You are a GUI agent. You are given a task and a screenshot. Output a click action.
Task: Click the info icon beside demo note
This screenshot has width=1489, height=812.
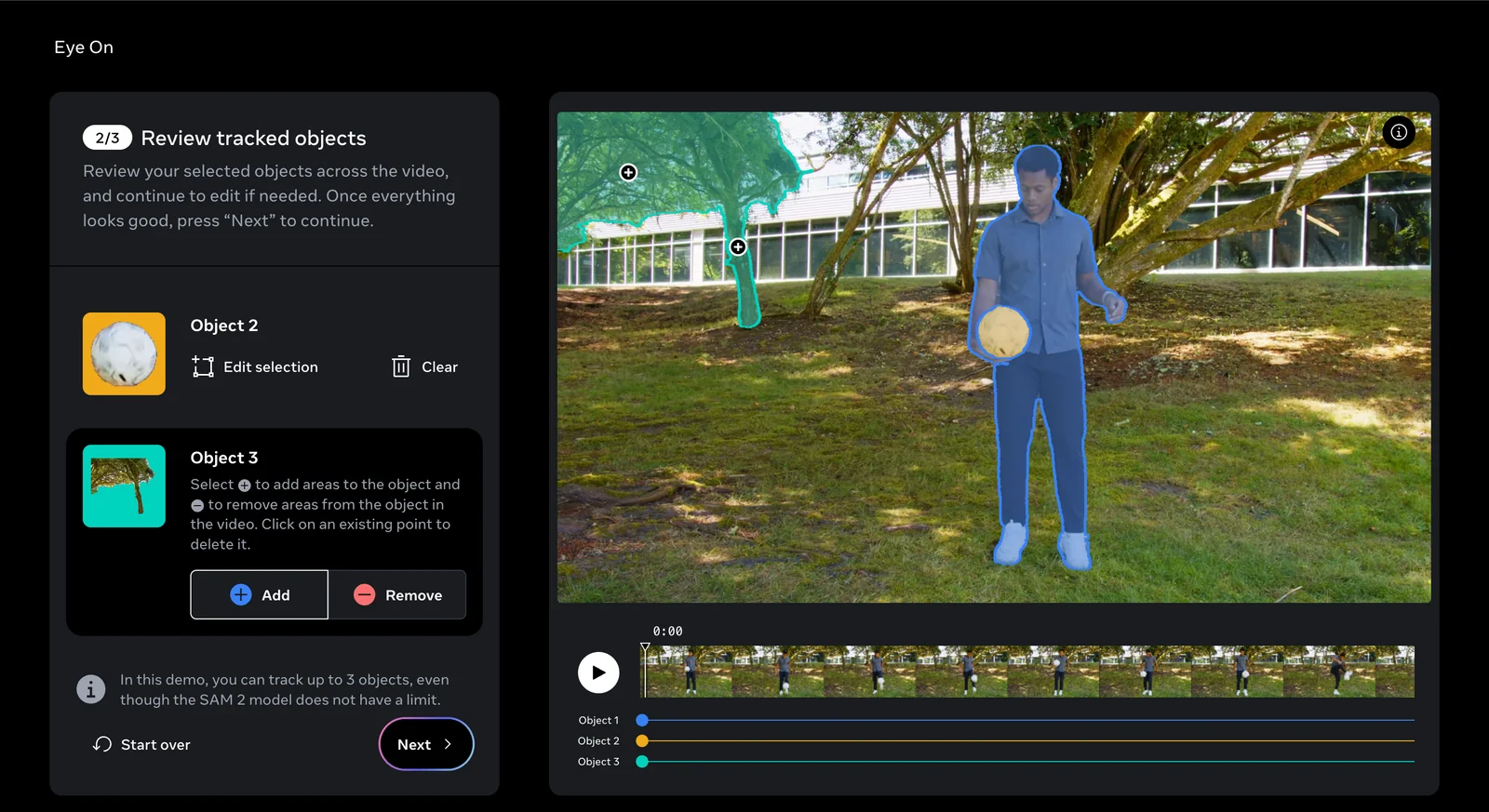coord(90,689)
